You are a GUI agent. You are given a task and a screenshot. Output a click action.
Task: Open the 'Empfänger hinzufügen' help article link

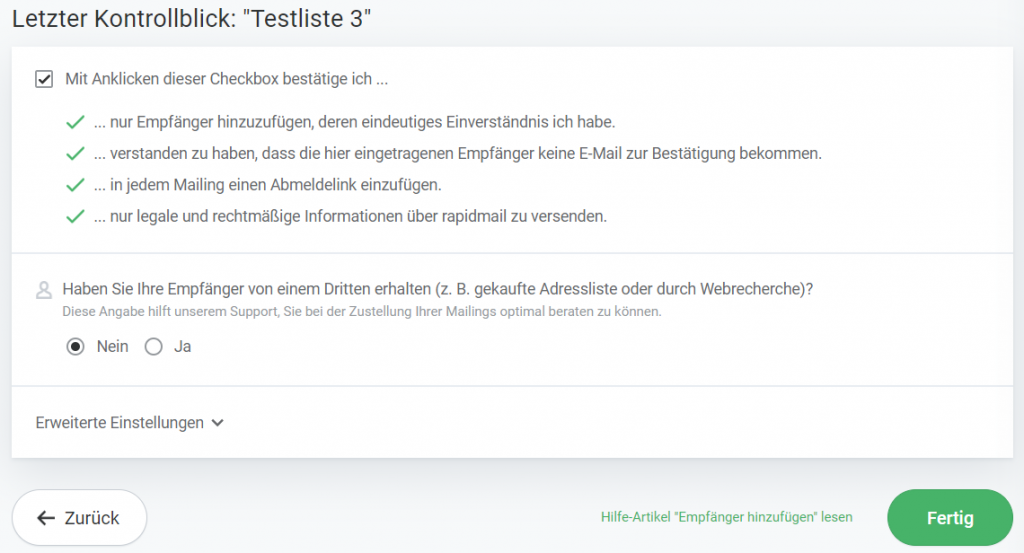(x=726, y=517)
